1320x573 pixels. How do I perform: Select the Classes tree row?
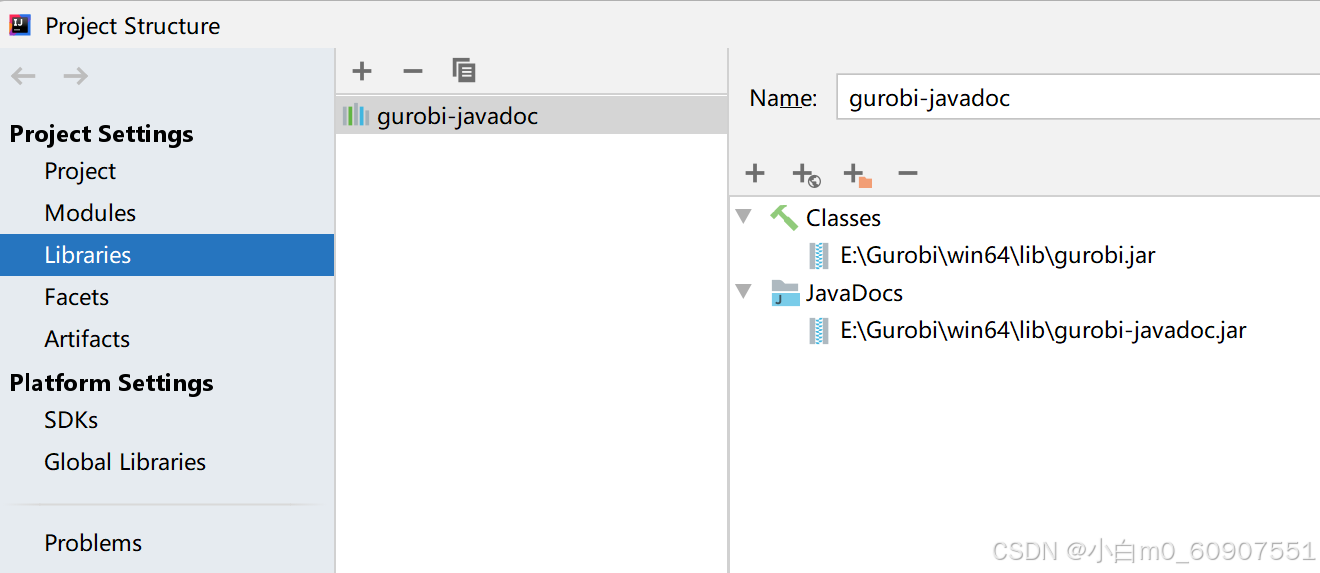[843, 218]
